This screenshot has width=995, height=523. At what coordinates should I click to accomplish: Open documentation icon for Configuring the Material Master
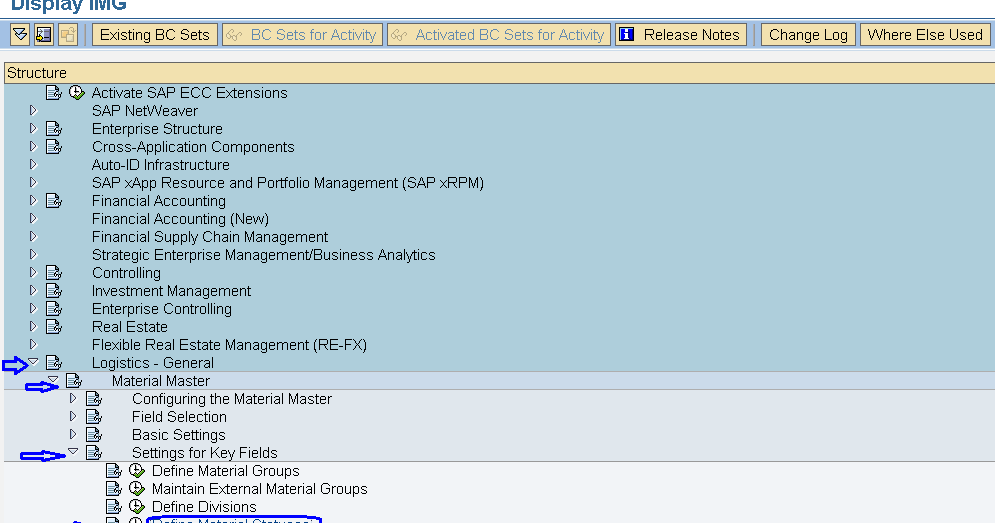tap(94, 399)
